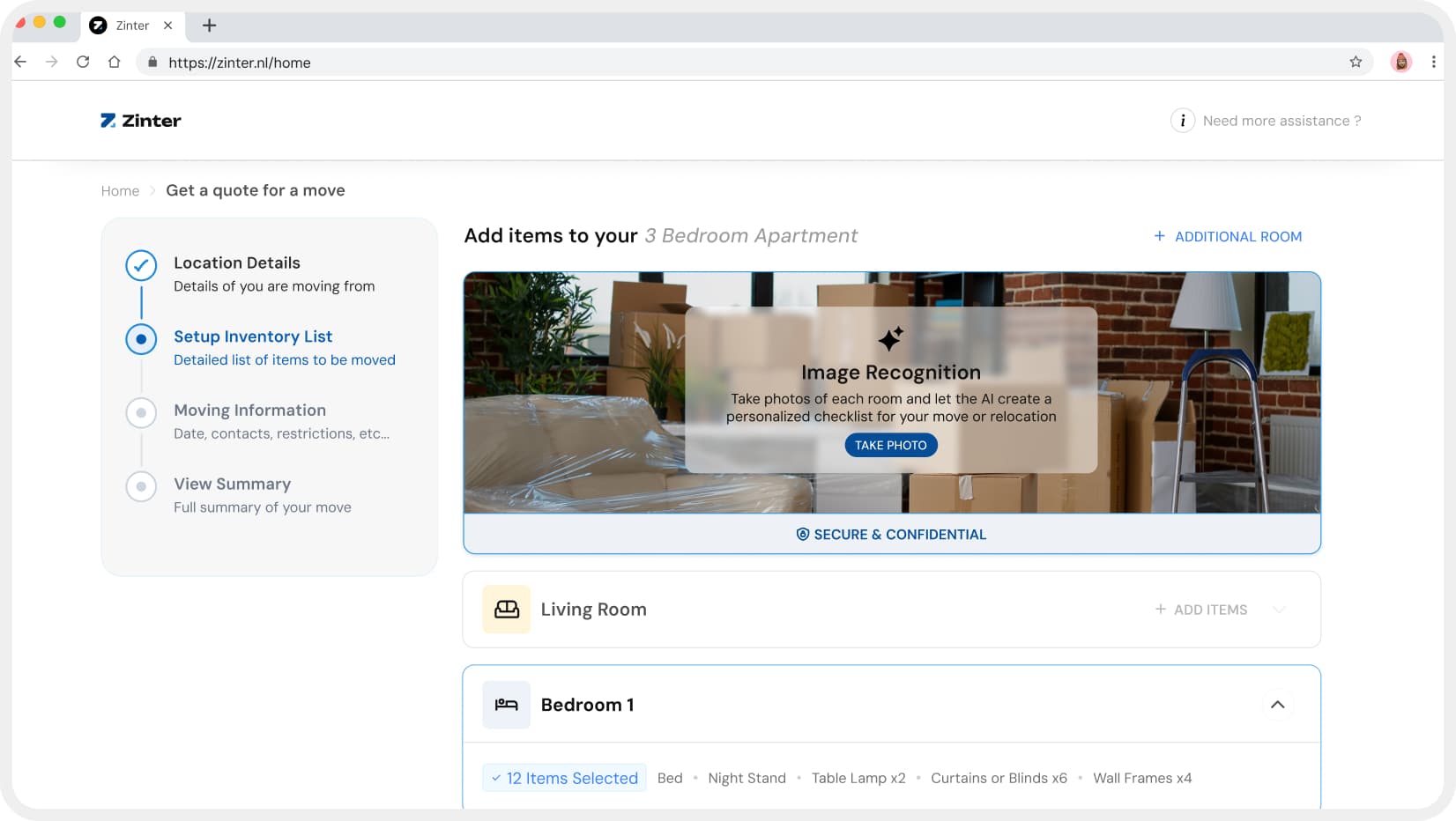Click the sofa icon next to Living Room

coord(506,609)
